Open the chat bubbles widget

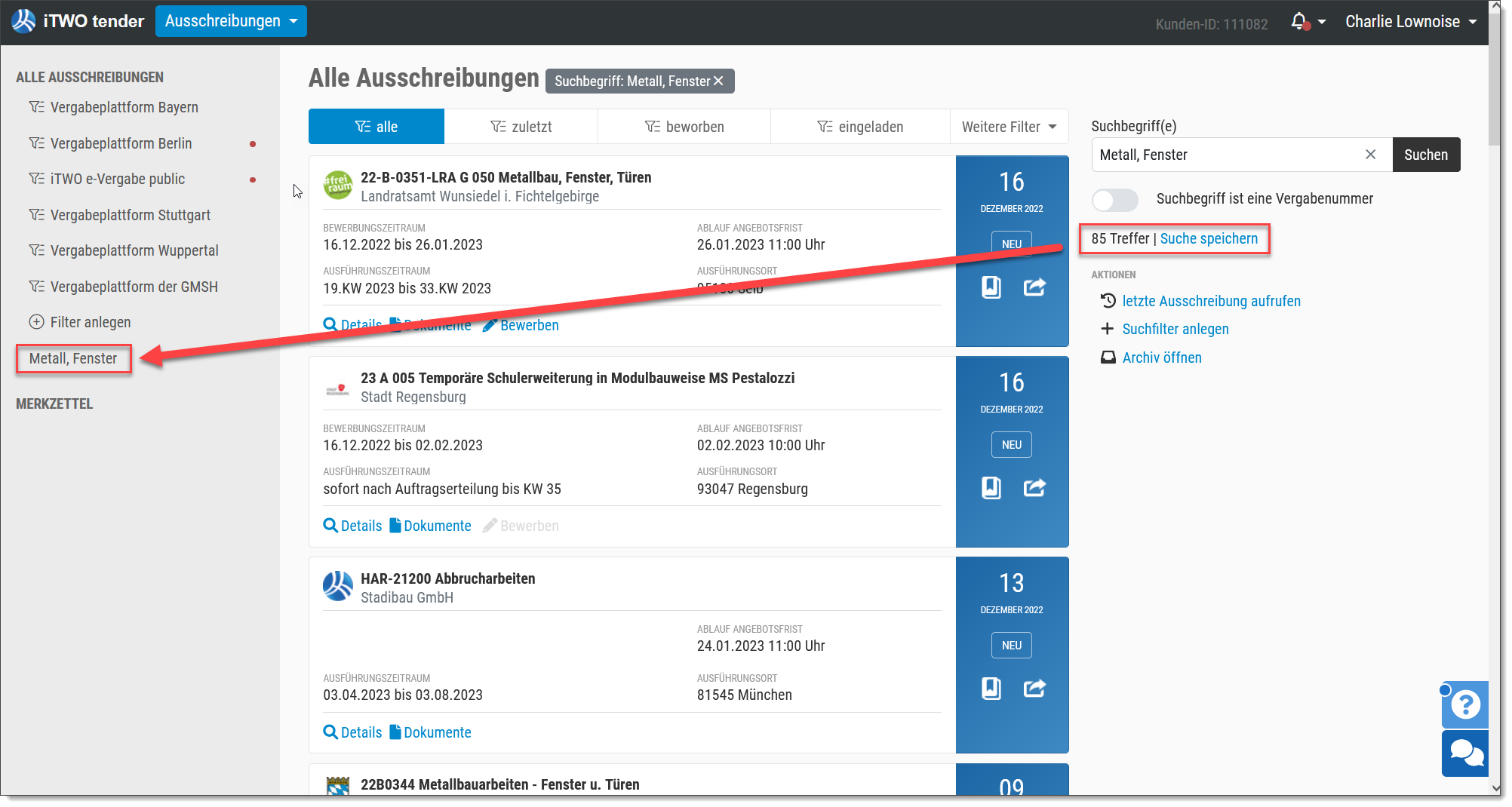point(1465,753)
